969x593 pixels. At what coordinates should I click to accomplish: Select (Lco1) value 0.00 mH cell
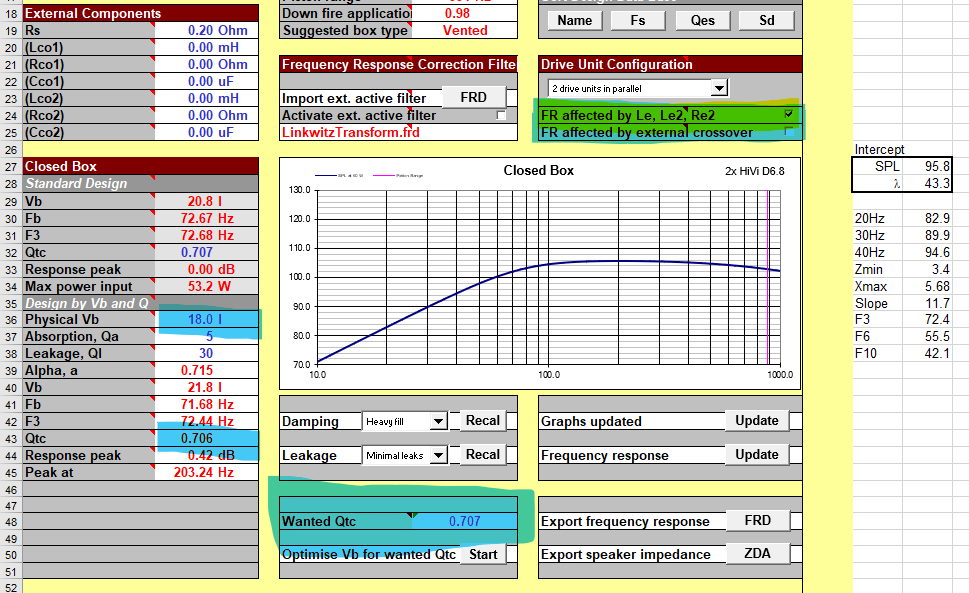(206, 48)
